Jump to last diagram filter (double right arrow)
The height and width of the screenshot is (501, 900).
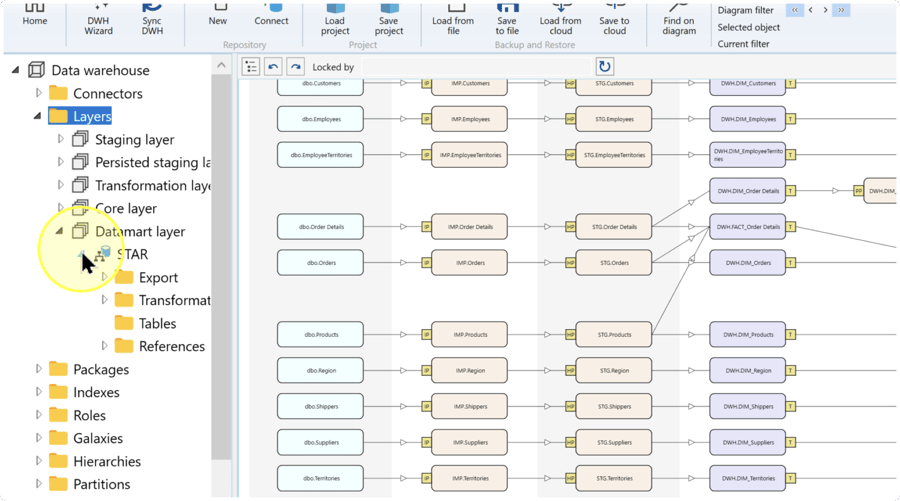pyautogui.click(x=841, y=10)
